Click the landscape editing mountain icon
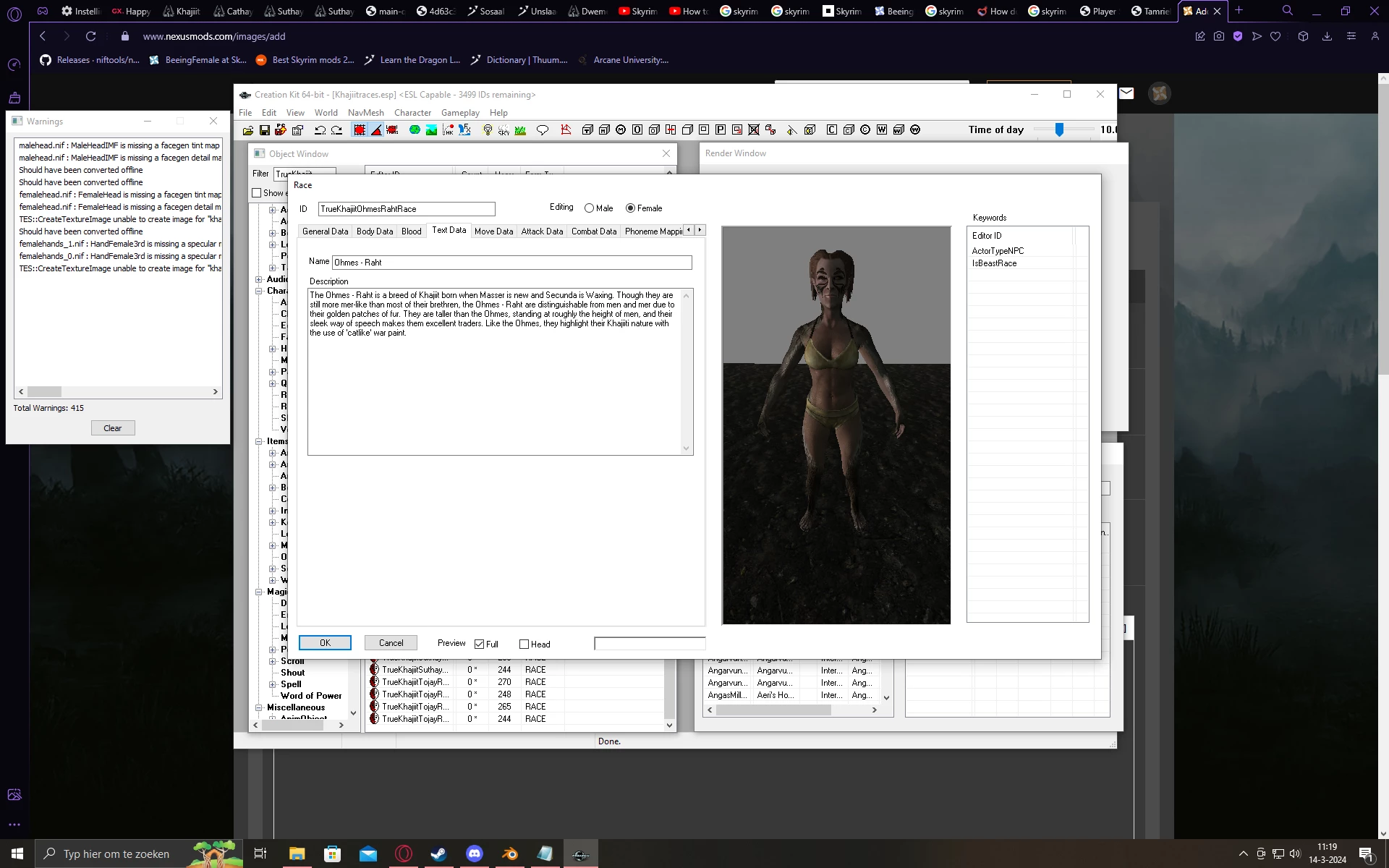This screenshot has width=1389, height=868. pos(431,130)
